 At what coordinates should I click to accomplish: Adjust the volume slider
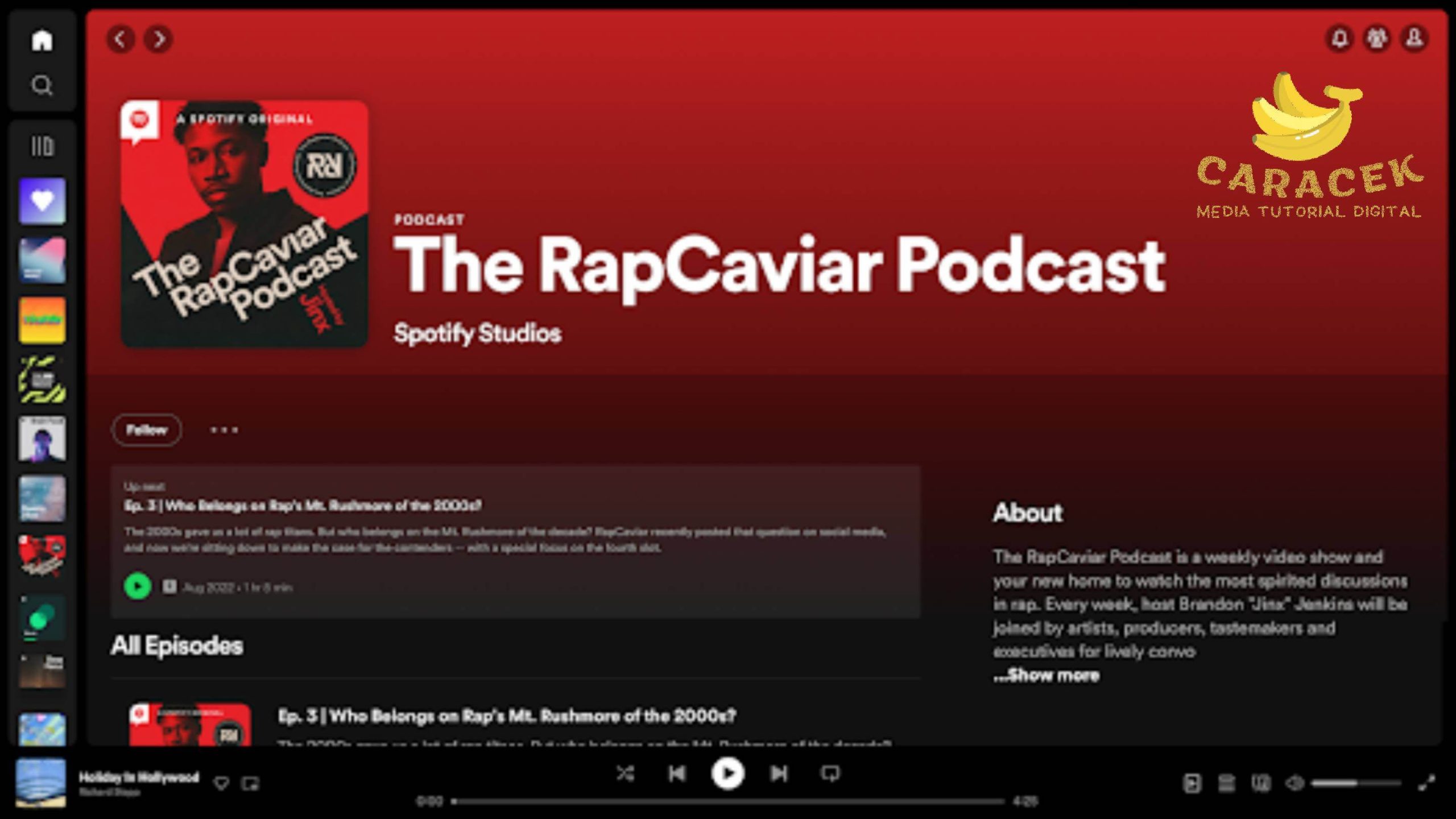[1356, 783]
